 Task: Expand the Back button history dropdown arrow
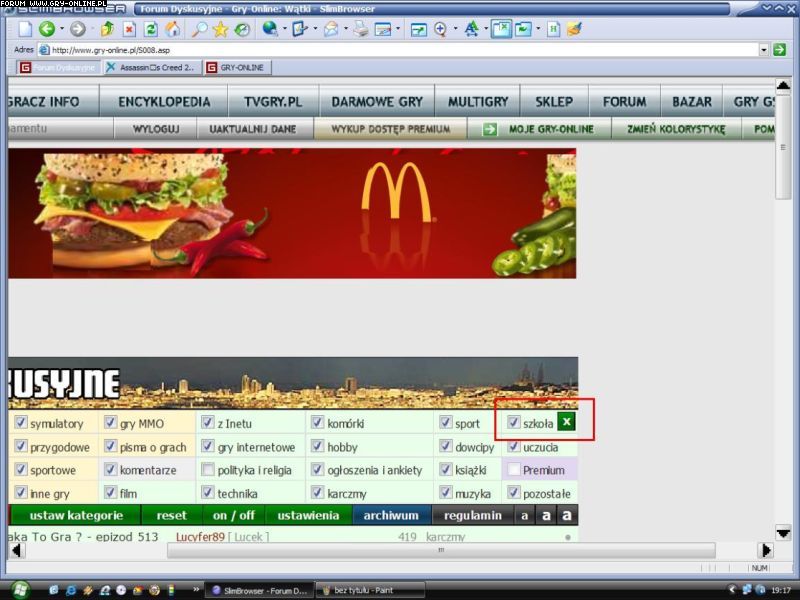60,29
